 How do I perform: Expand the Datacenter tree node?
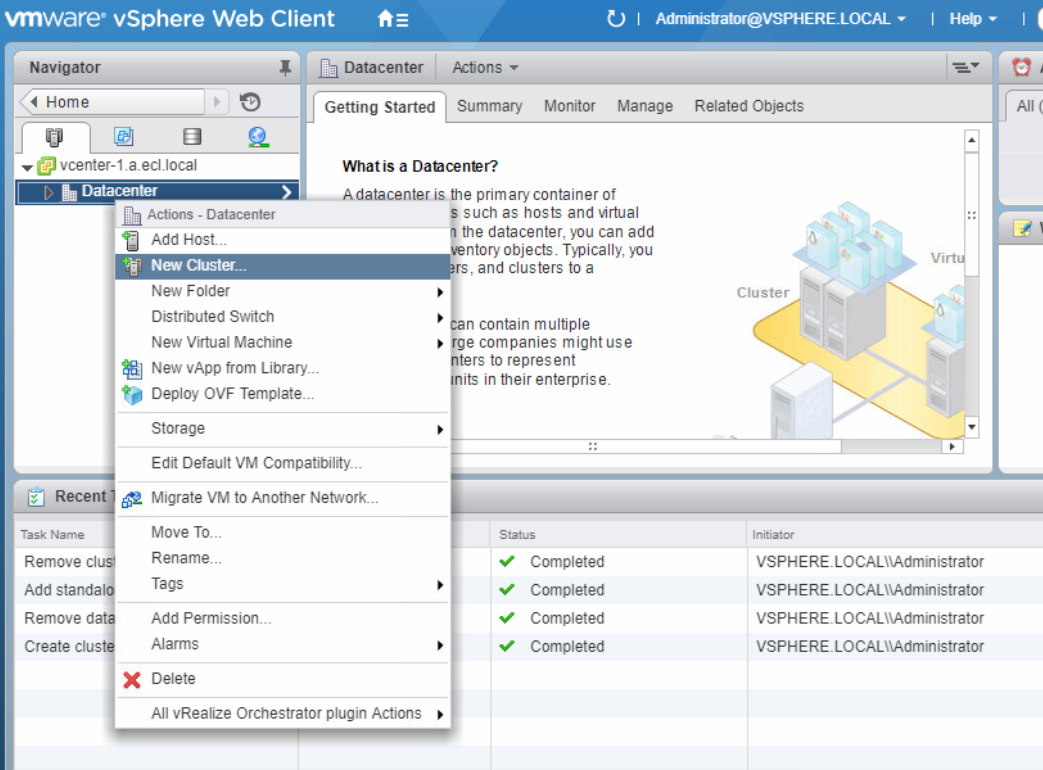point(49,192)
